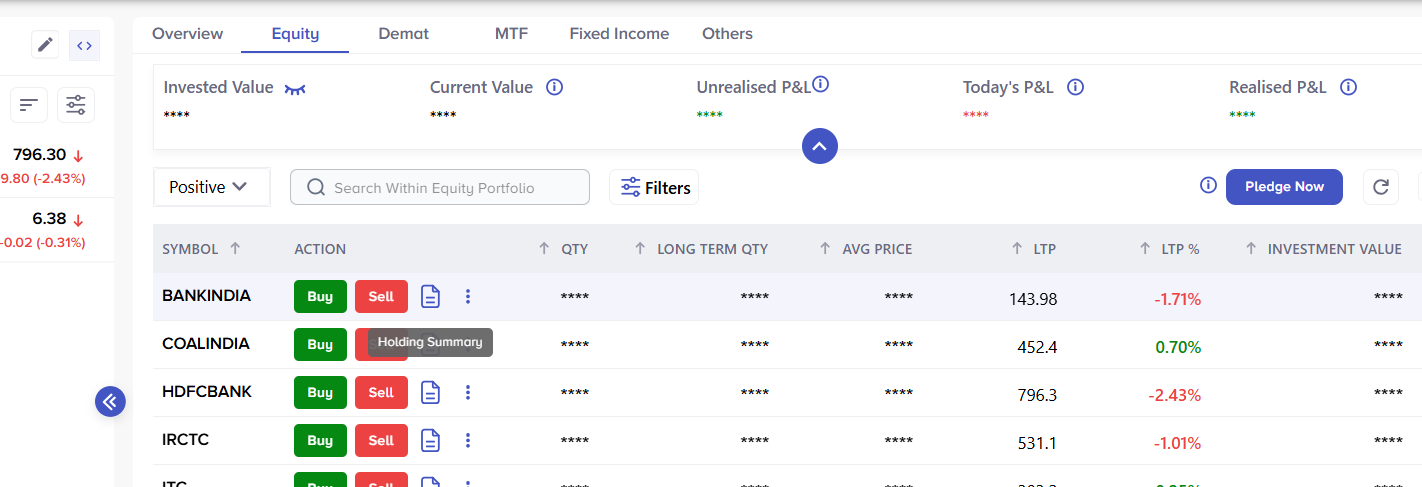Open more options menu for HDFCBANK
This screenshot has height=487, width=1422.
(x=468, y=393)
